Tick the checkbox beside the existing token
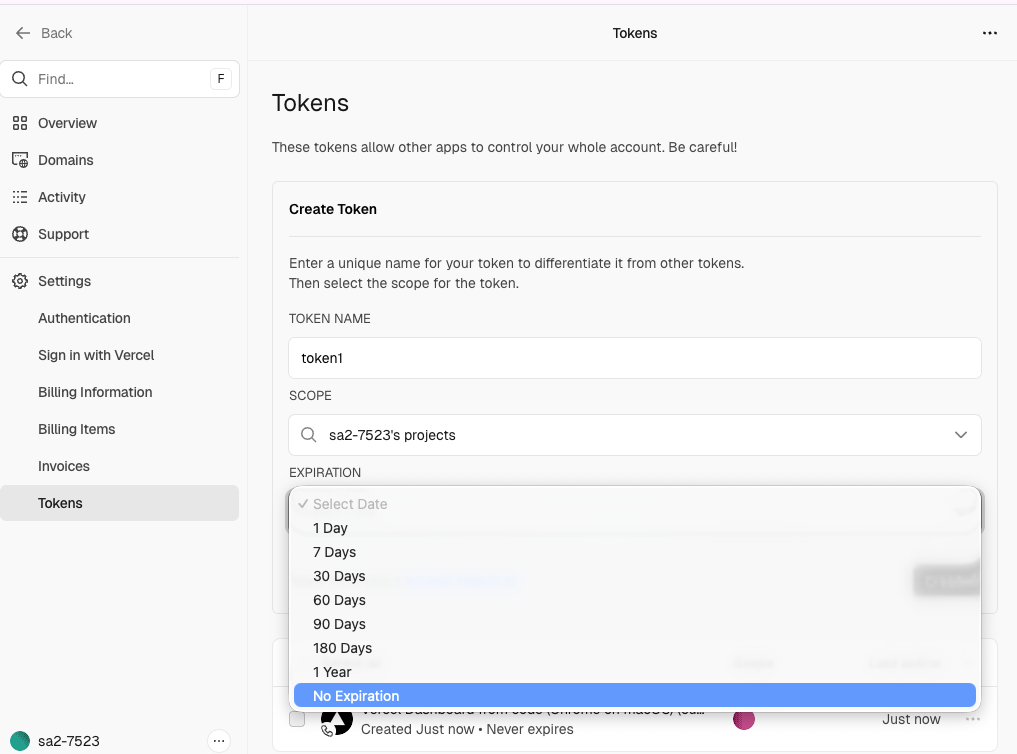1017x754 pixels. (297, 719)
